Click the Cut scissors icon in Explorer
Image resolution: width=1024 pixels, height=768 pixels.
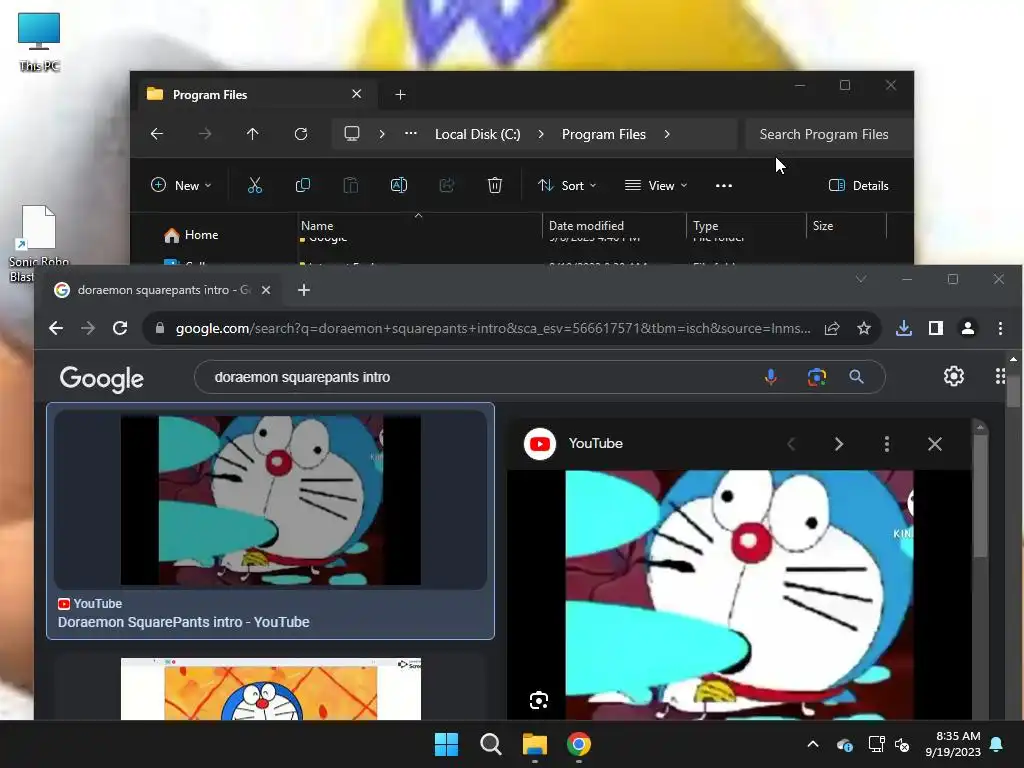pos(255,185)
